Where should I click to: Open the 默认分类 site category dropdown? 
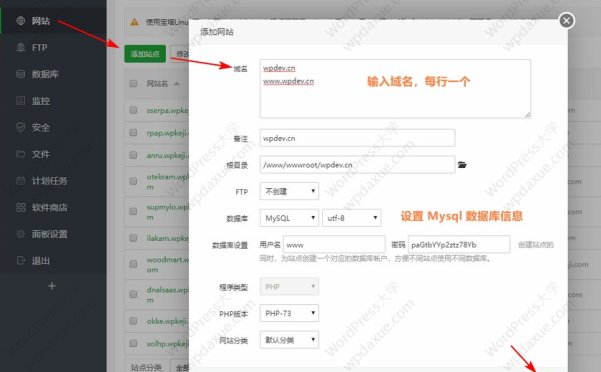pyautogui.click(x=289, y=340)
